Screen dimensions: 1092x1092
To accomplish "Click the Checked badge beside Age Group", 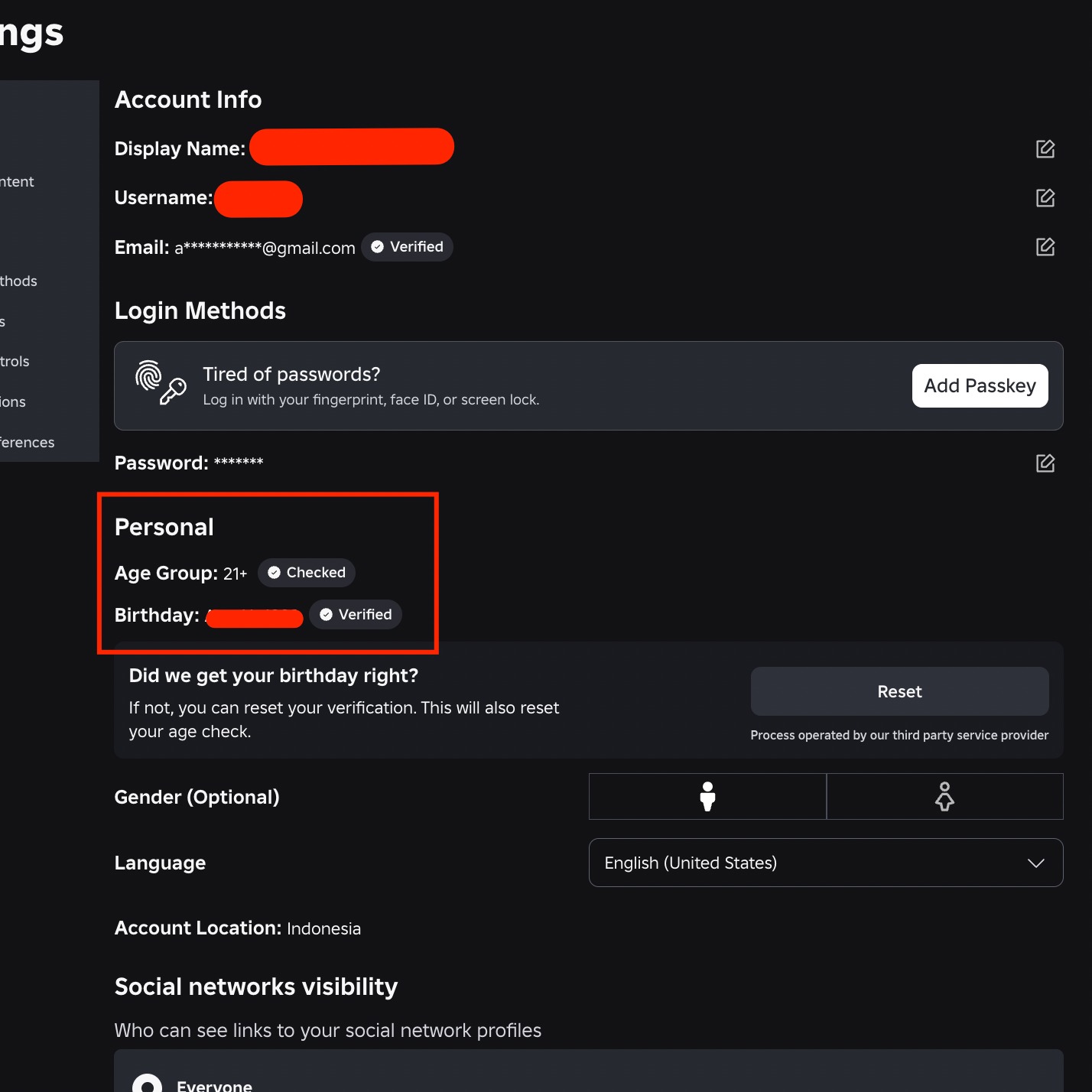I will (x=306, y=572).
